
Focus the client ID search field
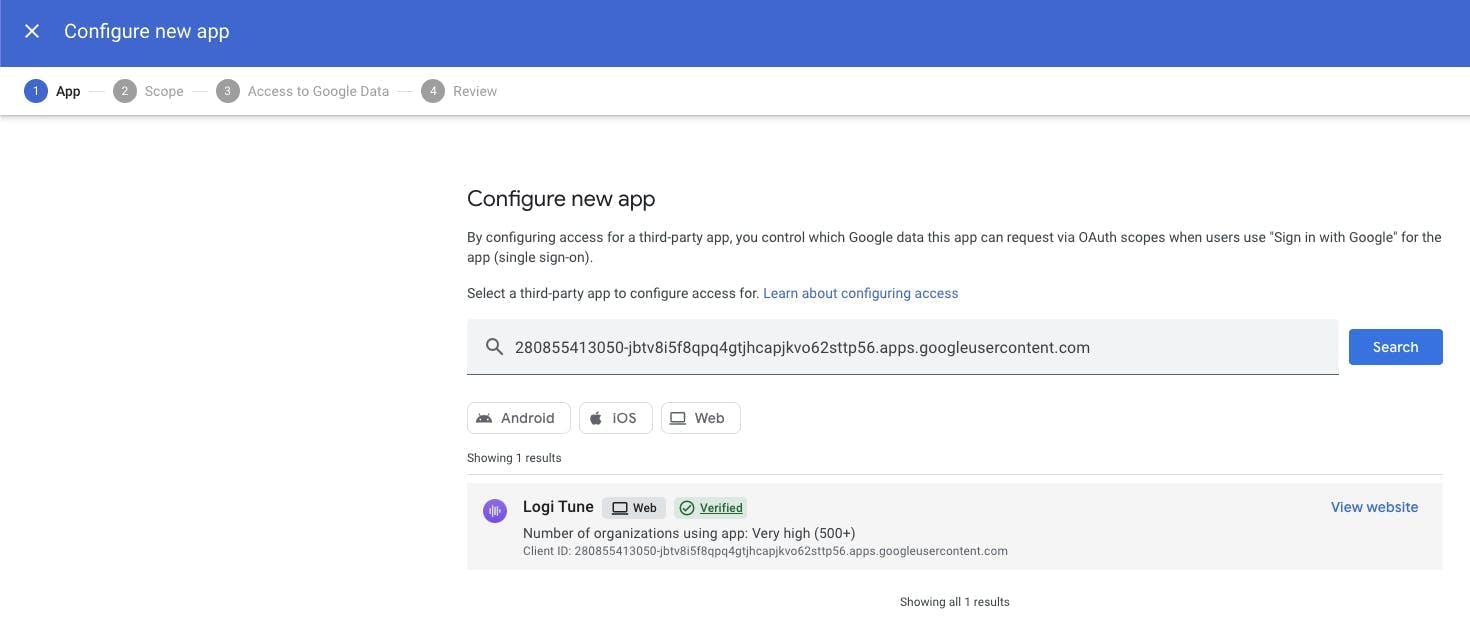pyautogui.click(x=902, y=347)
